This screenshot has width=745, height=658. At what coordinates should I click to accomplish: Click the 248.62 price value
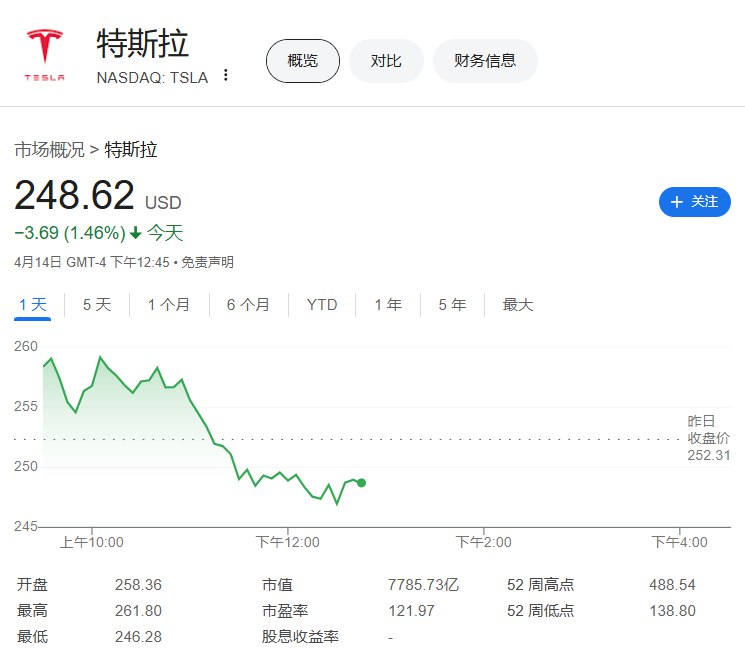[x=75, y=195]
